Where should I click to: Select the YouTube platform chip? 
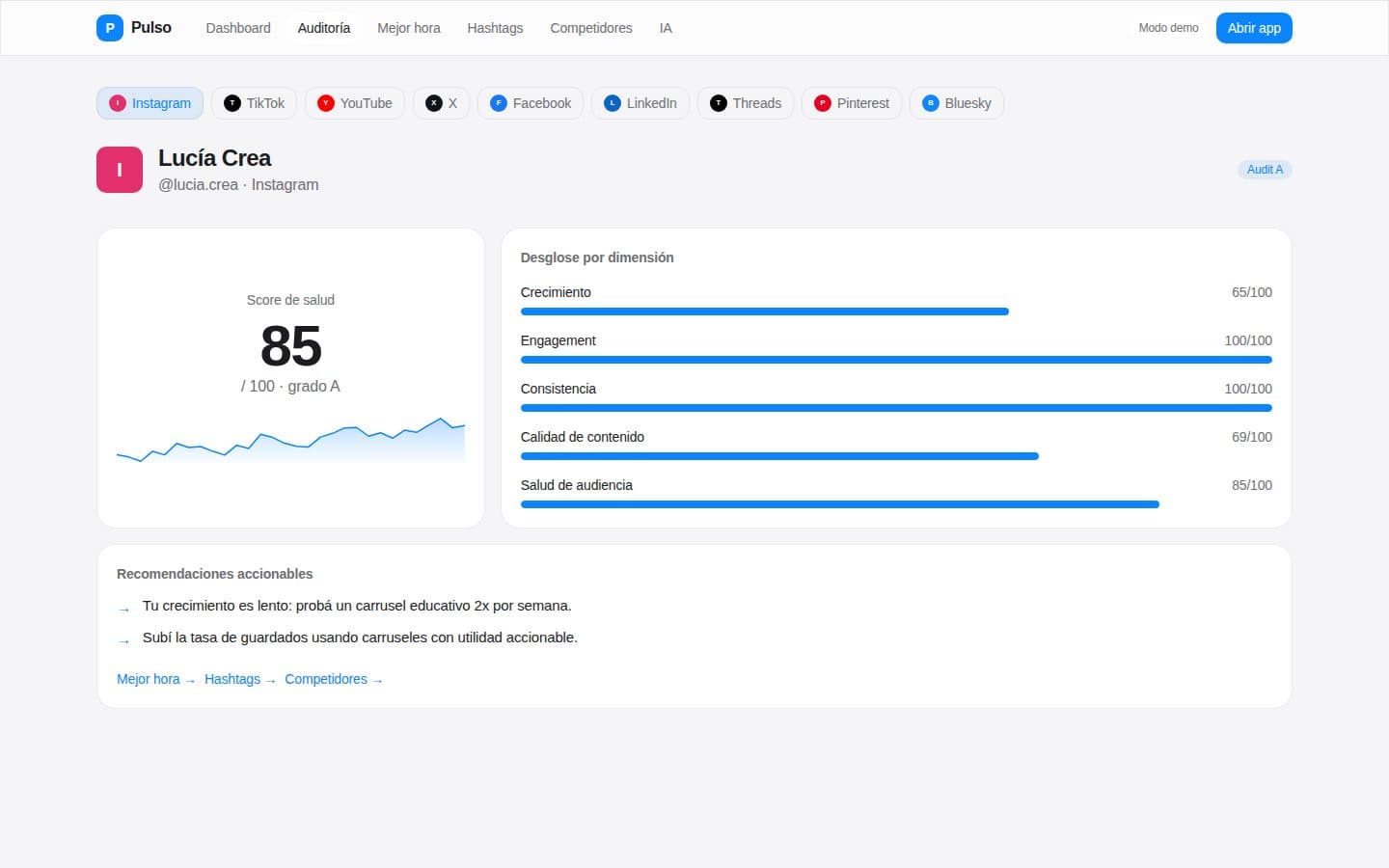point(355,103)
